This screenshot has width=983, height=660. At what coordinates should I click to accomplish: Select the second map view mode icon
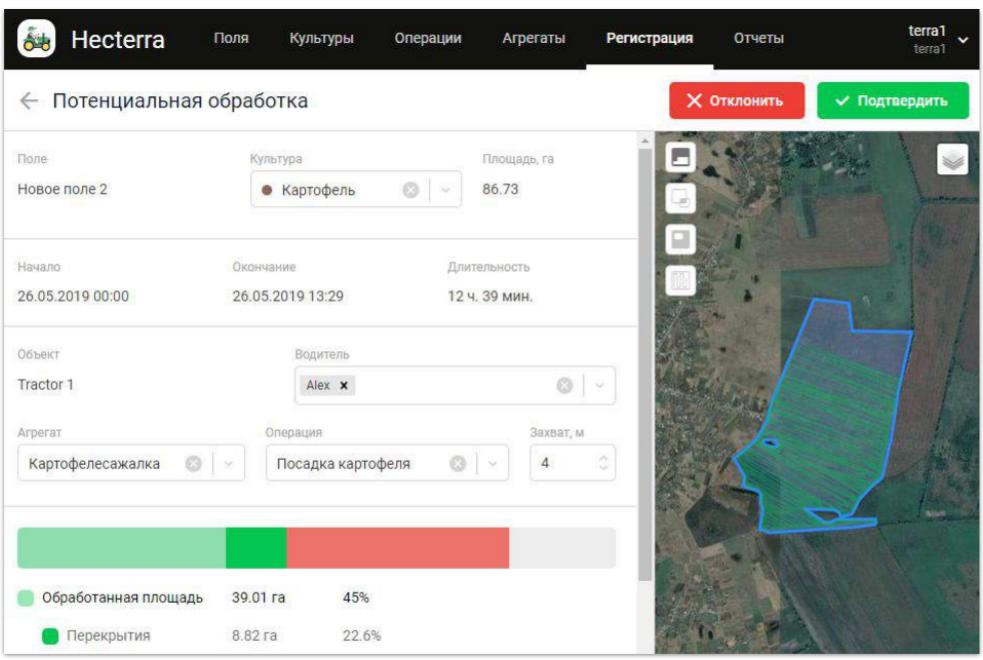pos(680,198)
